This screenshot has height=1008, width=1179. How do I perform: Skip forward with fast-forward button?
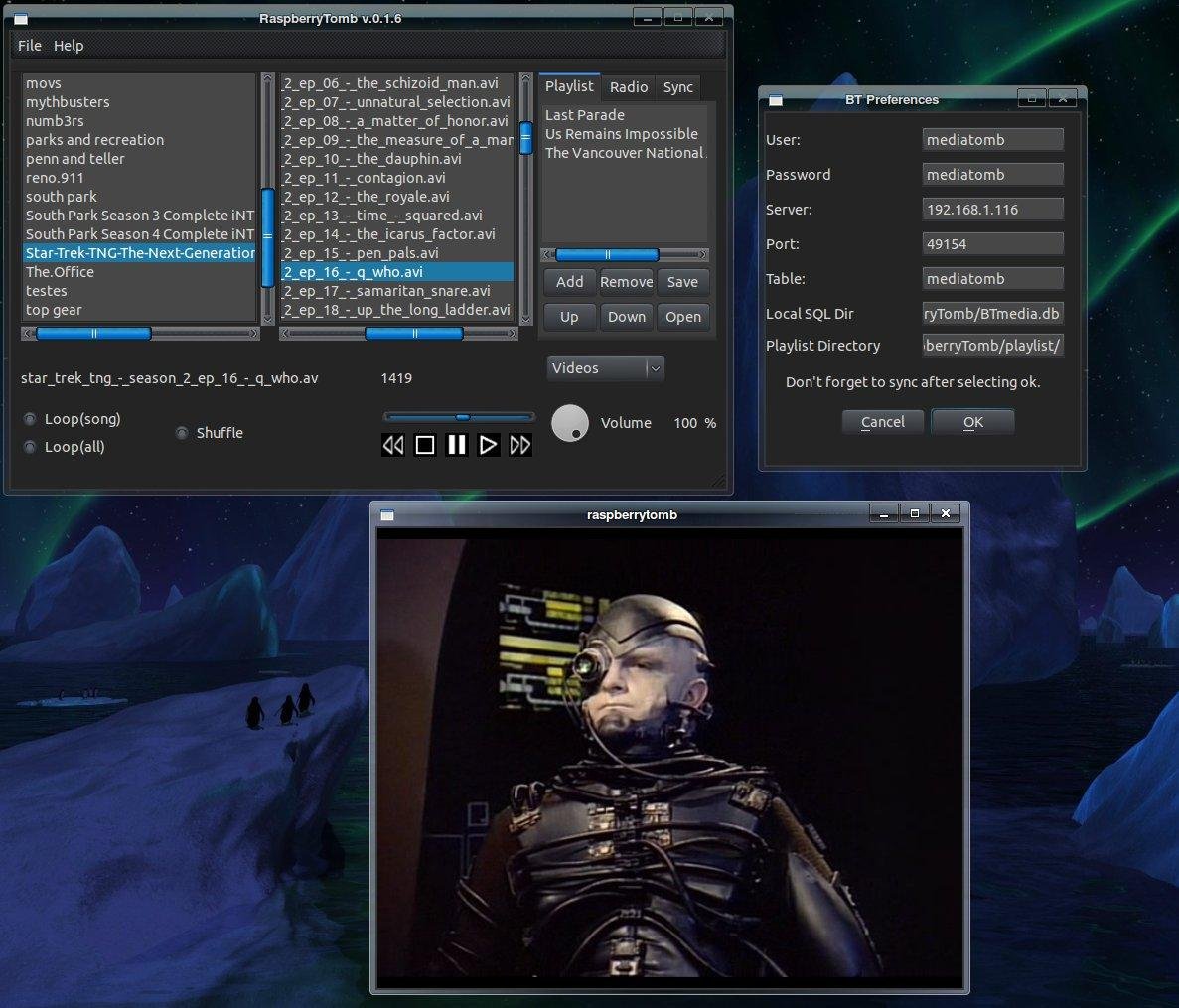click(x=519, y=445)
